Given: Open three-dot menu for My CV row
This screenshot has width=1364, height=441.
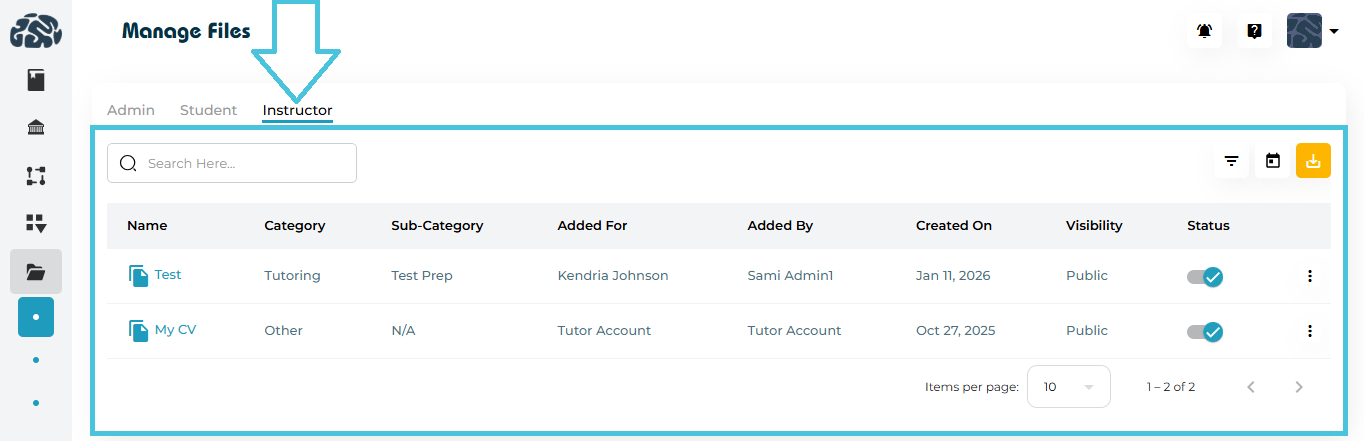Looking at the screenshot, I should pyautogui.click(x=1310, y=331).
